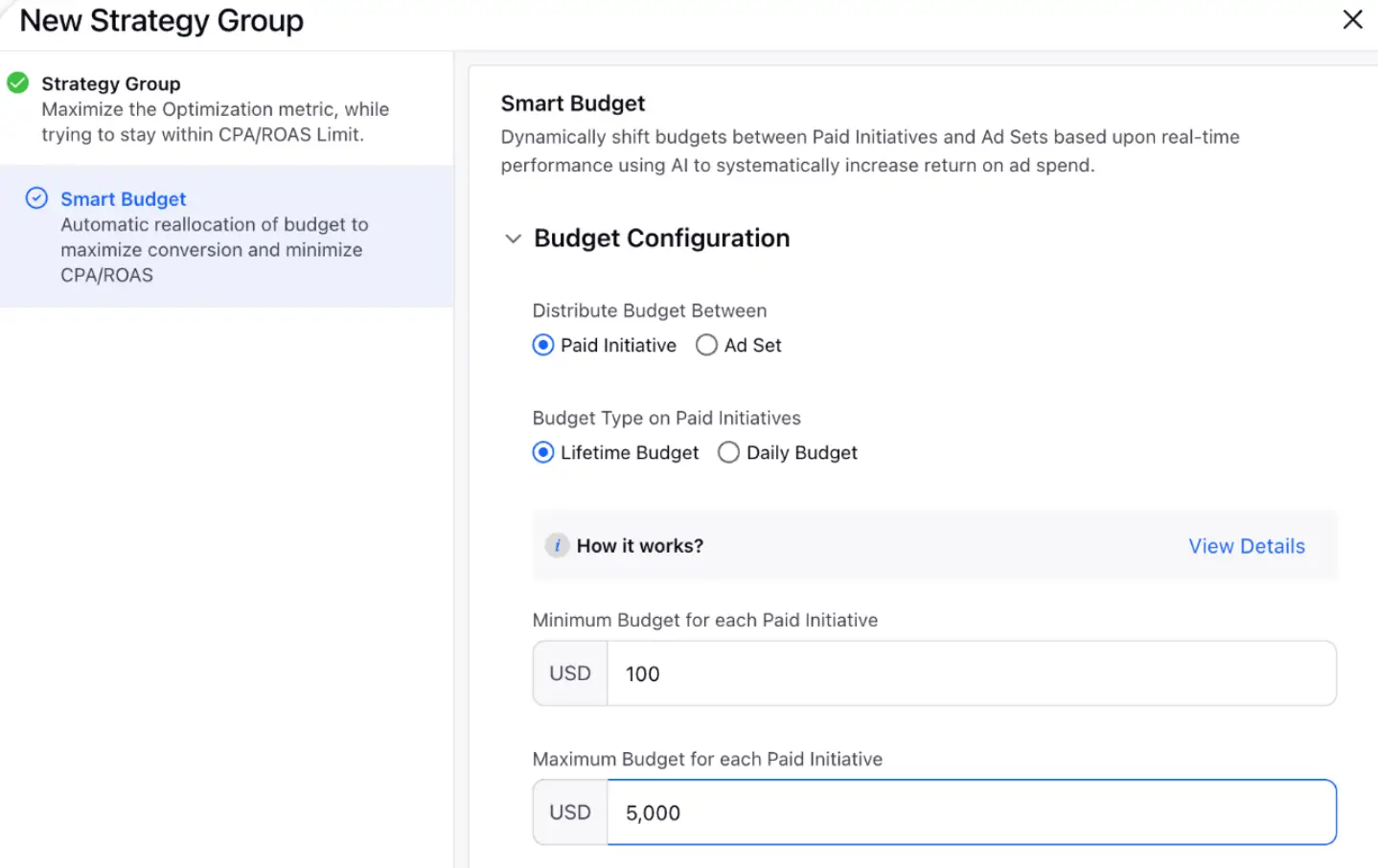Viewport: 1378px width, 868px height.
Task: Click the blue circle check icon beside Smart Budget
Action: coord(36,198)
